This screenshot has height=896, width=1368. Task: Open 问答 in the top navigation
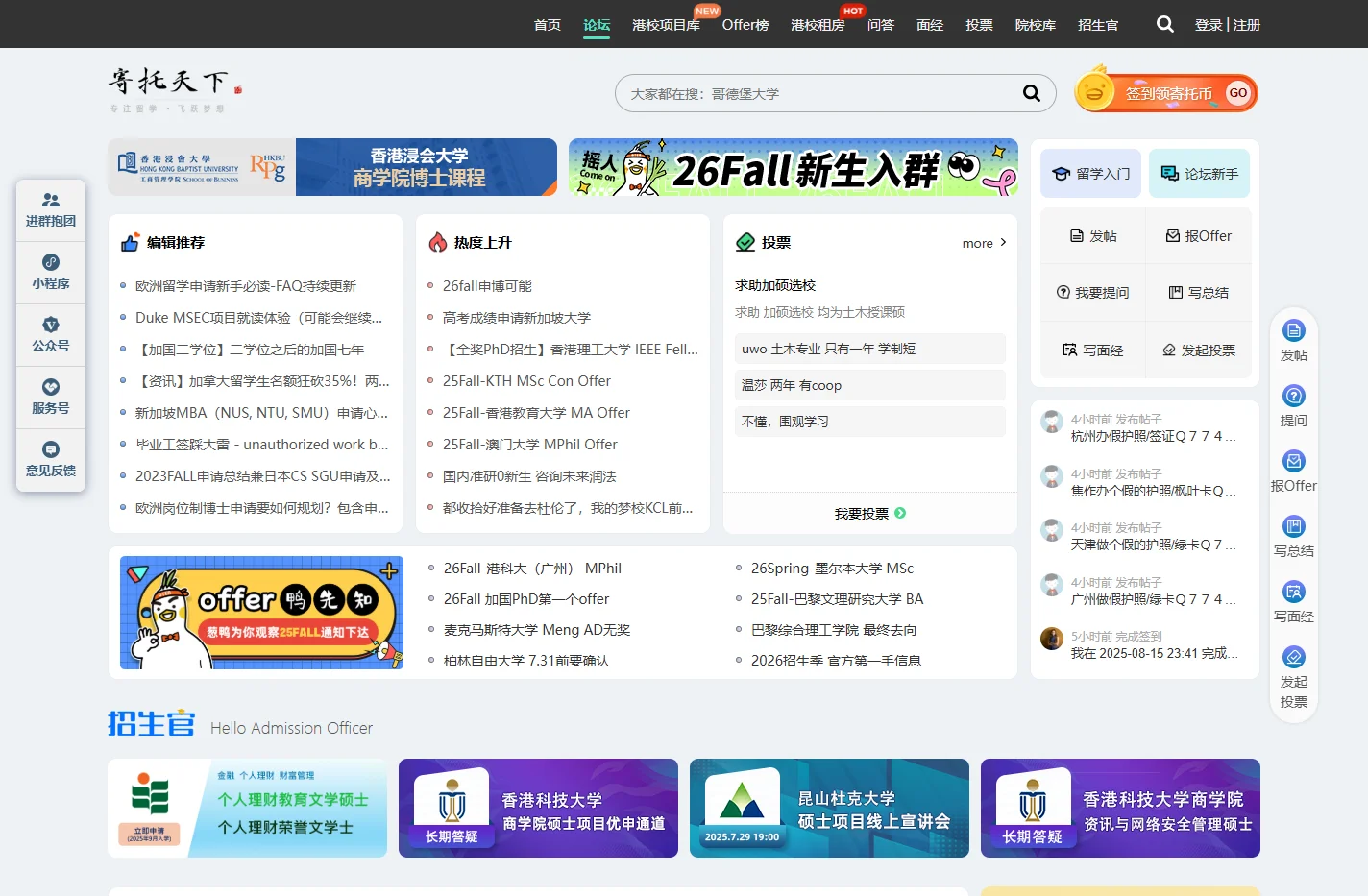(x=881, y=25)
